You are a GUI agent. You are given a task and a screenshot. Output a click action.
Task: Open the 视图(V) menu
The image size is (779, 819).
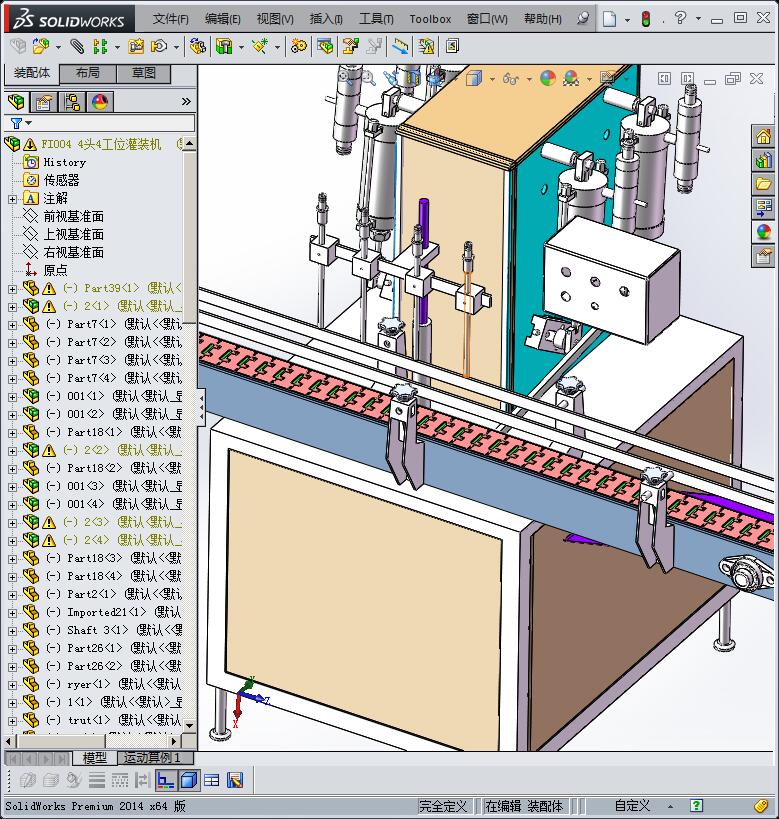(x=275, y=19)
